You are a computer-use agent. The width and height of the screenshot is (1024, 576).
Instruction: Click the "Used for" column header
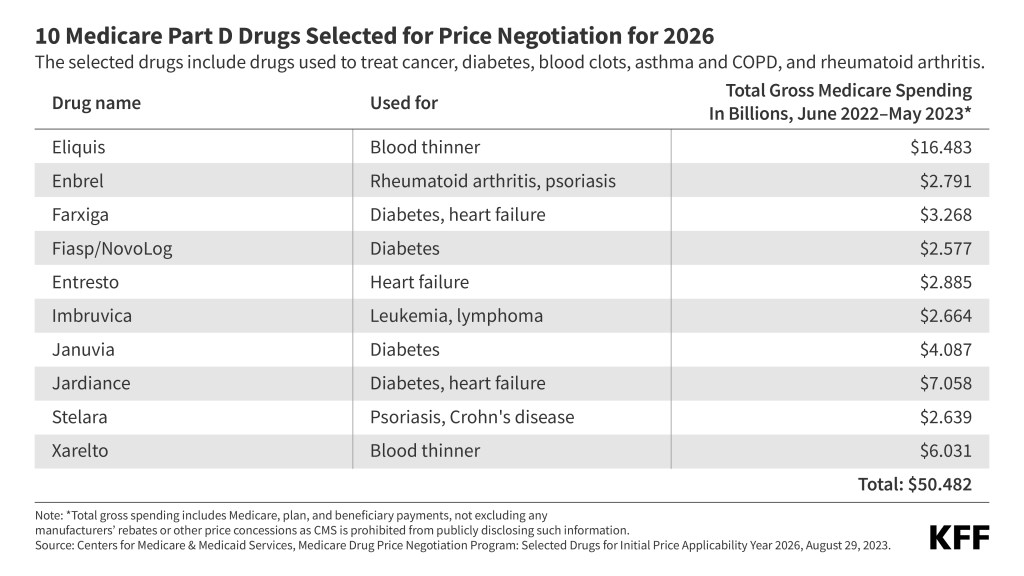click(404, 103)
